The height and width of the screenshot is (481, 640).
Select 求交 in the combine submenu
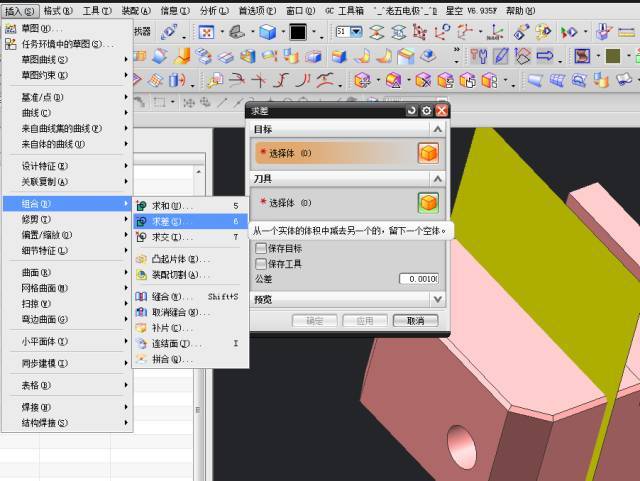coord(190,237)
